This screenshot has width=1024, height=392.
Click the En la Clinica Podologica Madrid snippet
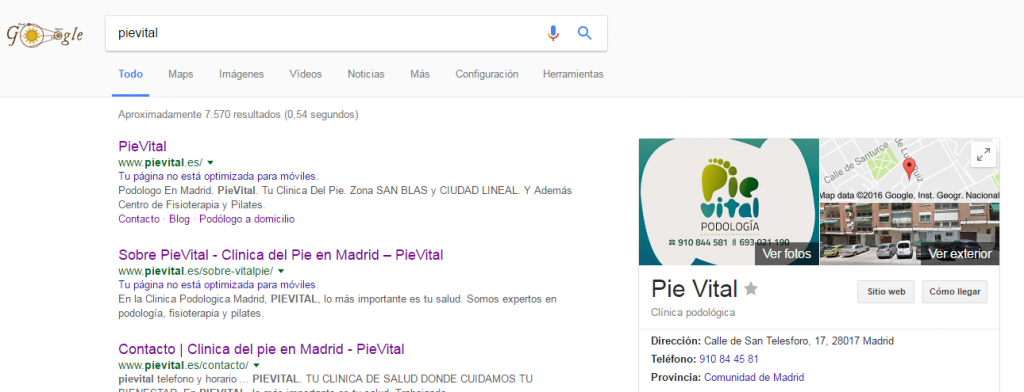coord(337,306)
